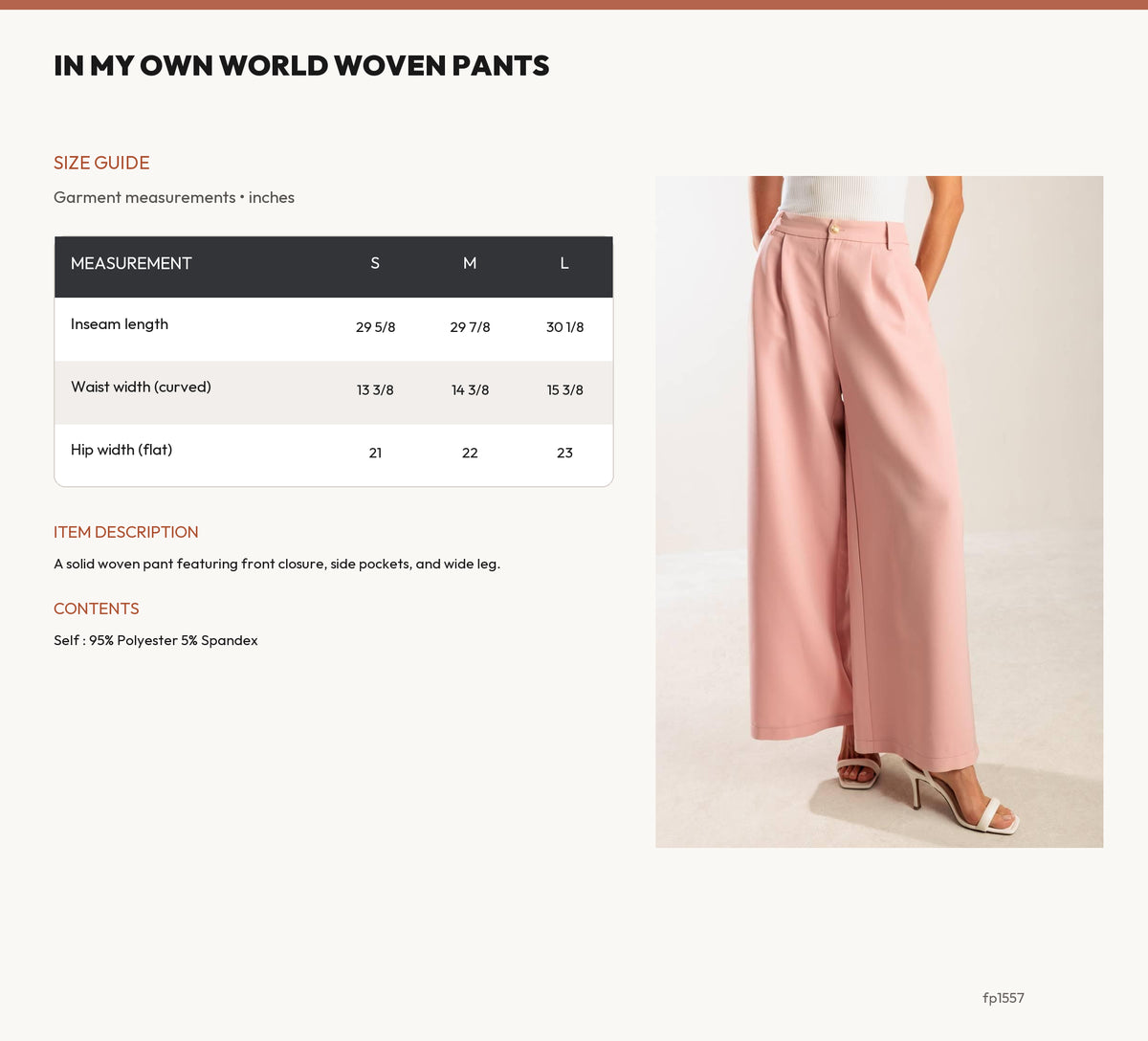Click the 'M' size column header
The width and height of the screenshot is (1148, 1041).
pyautogui.click(x=470, y=263)
